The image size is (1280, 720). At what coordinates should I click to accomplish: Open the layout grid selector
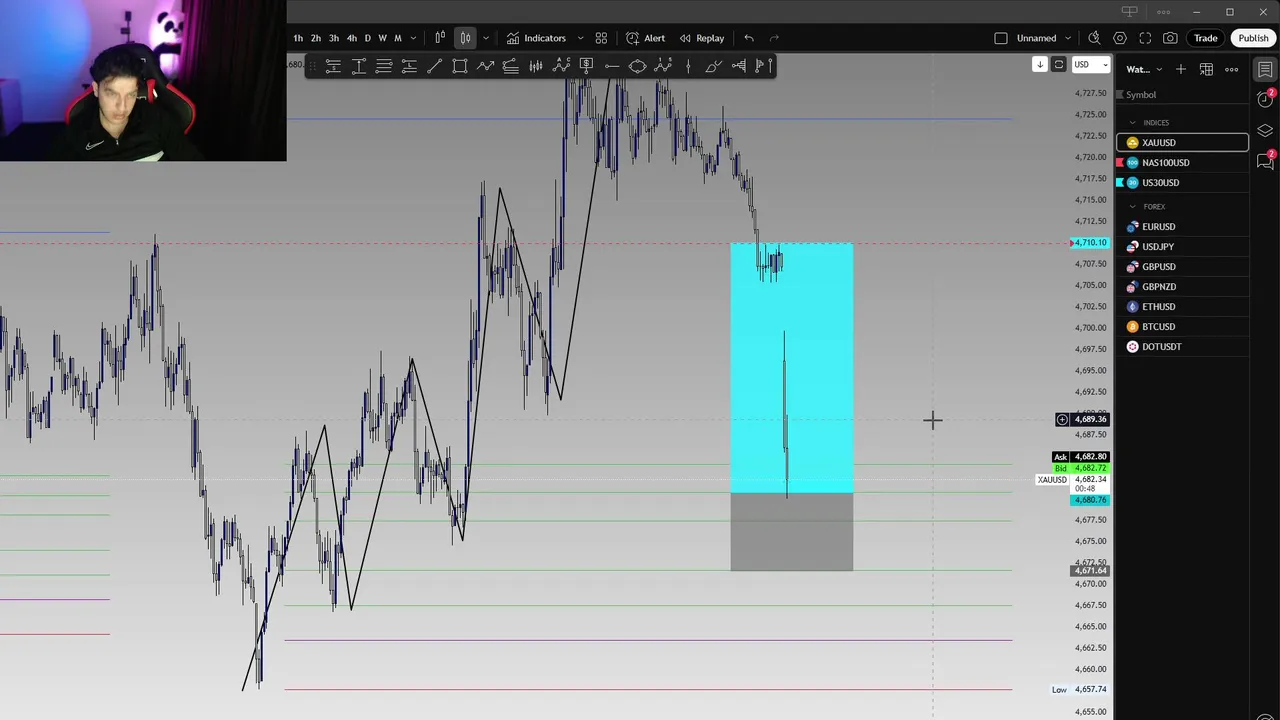point(601,38)
